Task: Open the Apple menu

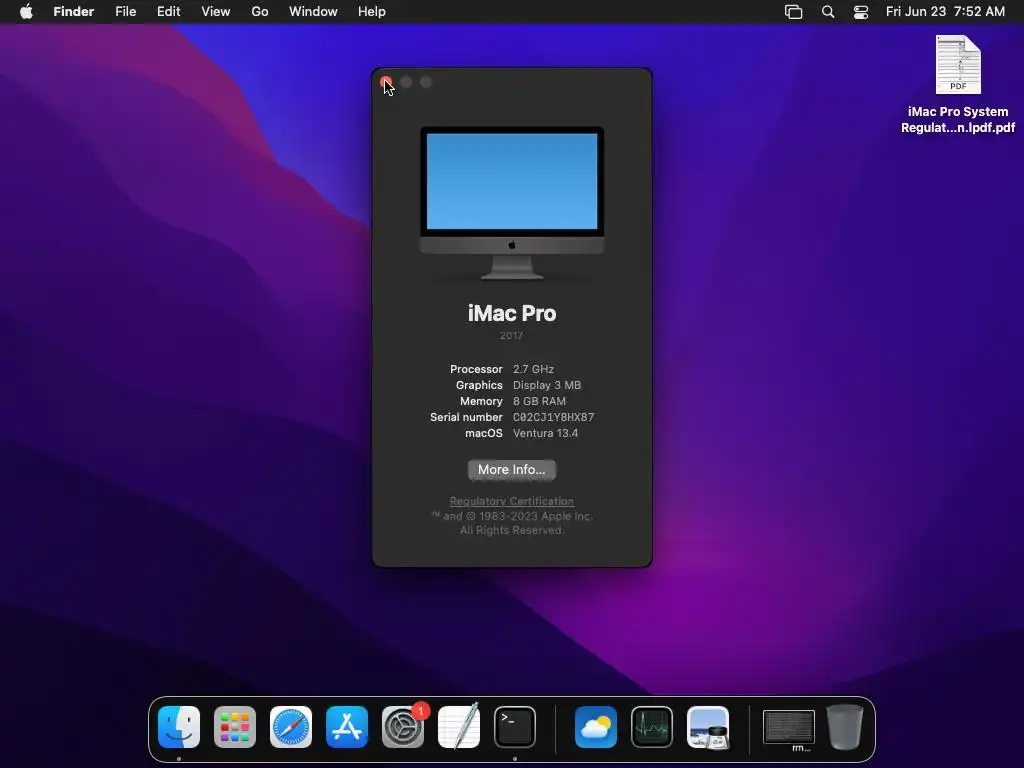Action: [26, 12]
